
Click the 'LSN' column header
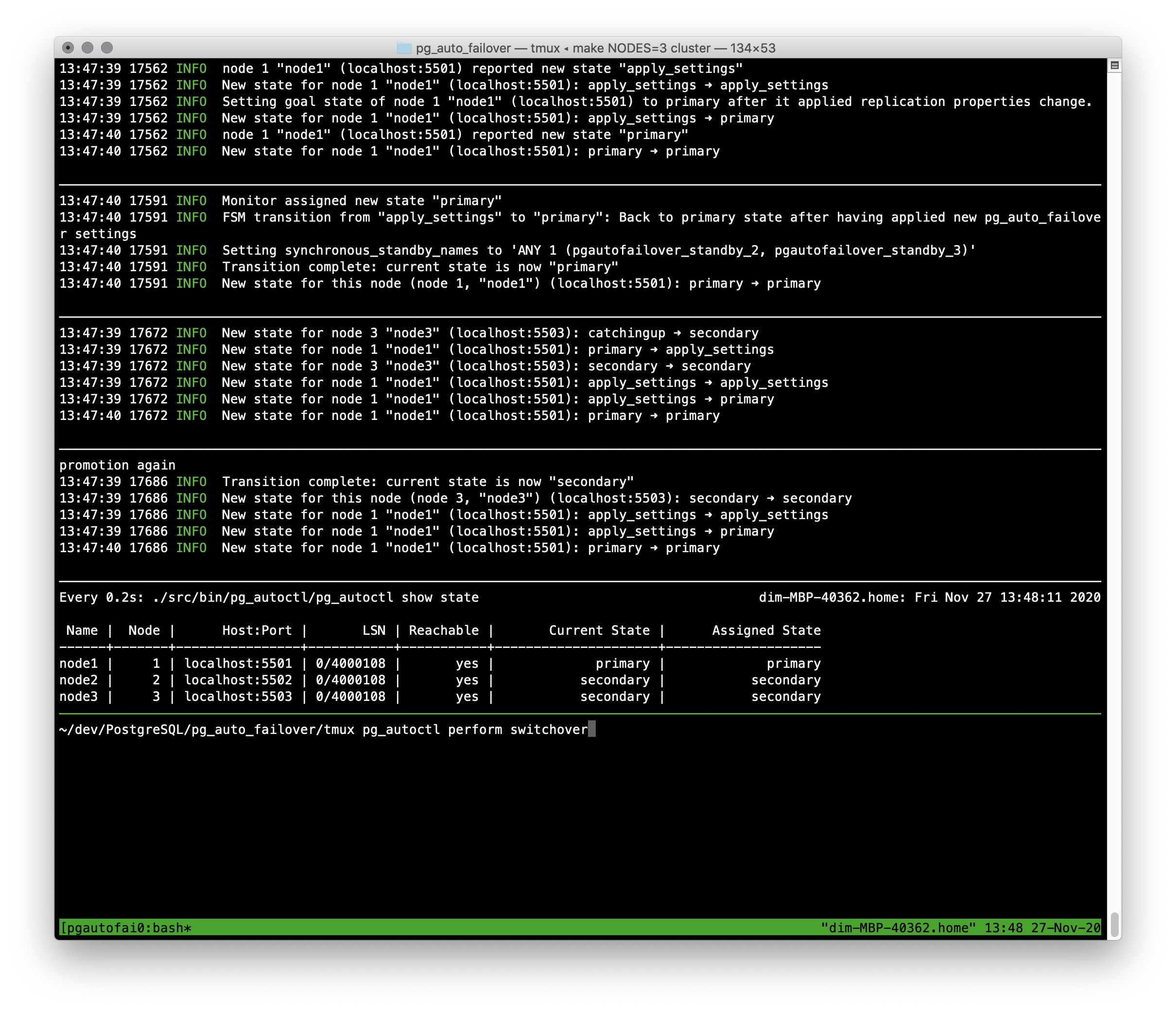(x=374, y=630)
